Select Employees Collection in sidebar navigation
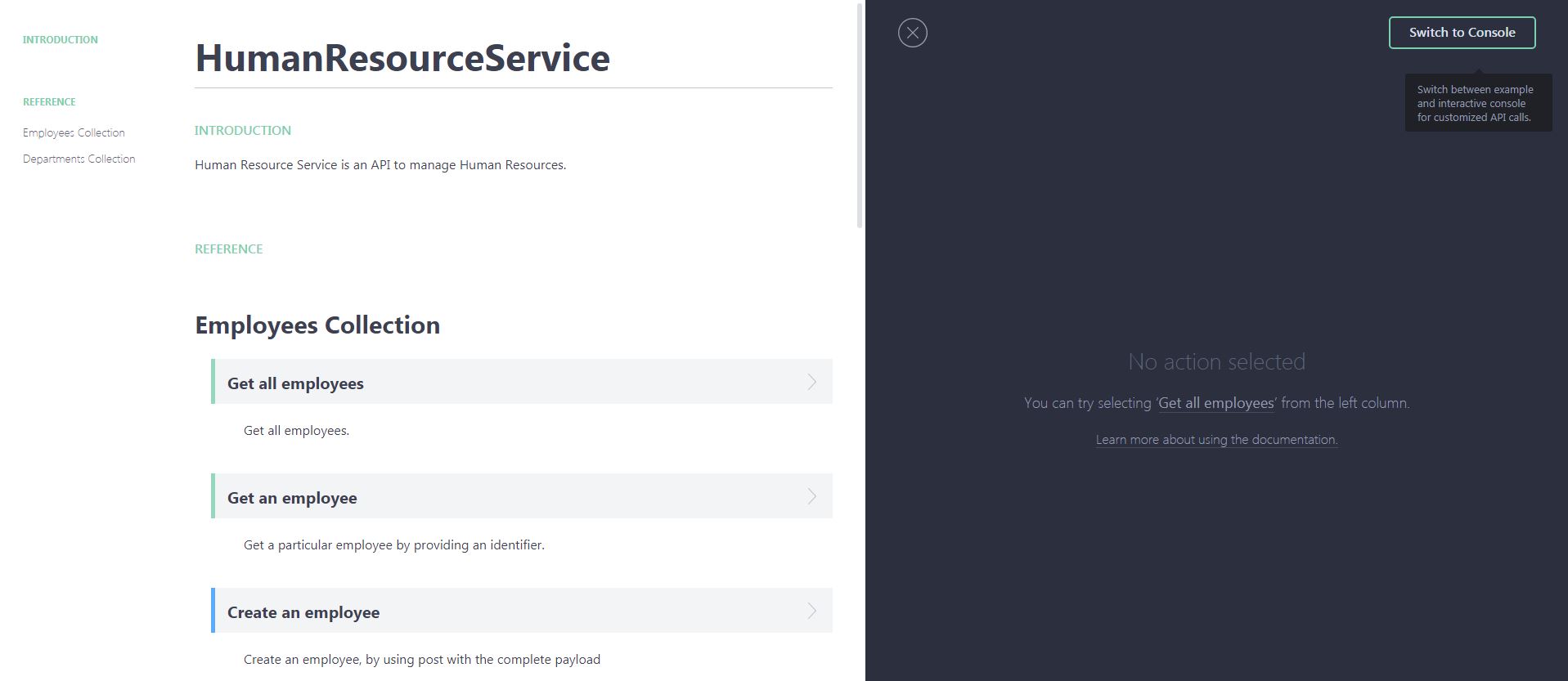The width and height of the screenshot is (1568, 681). (74, 132)
